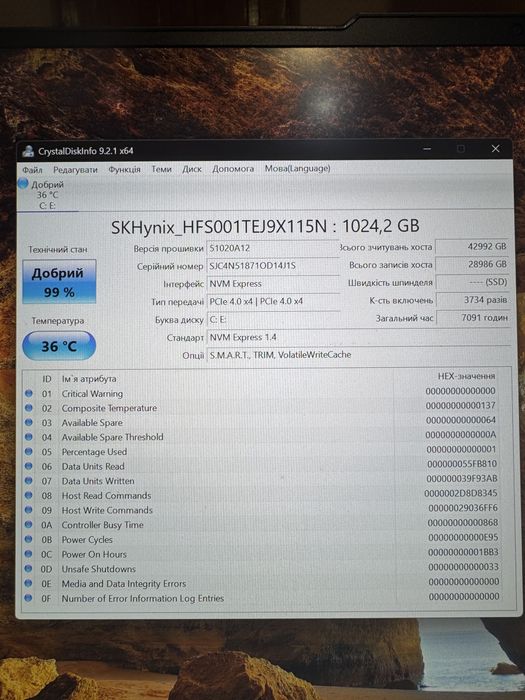The image size is (525, 700).
Task: Click the total host writes value 28986 GB
Action: (x=473, y=264)
